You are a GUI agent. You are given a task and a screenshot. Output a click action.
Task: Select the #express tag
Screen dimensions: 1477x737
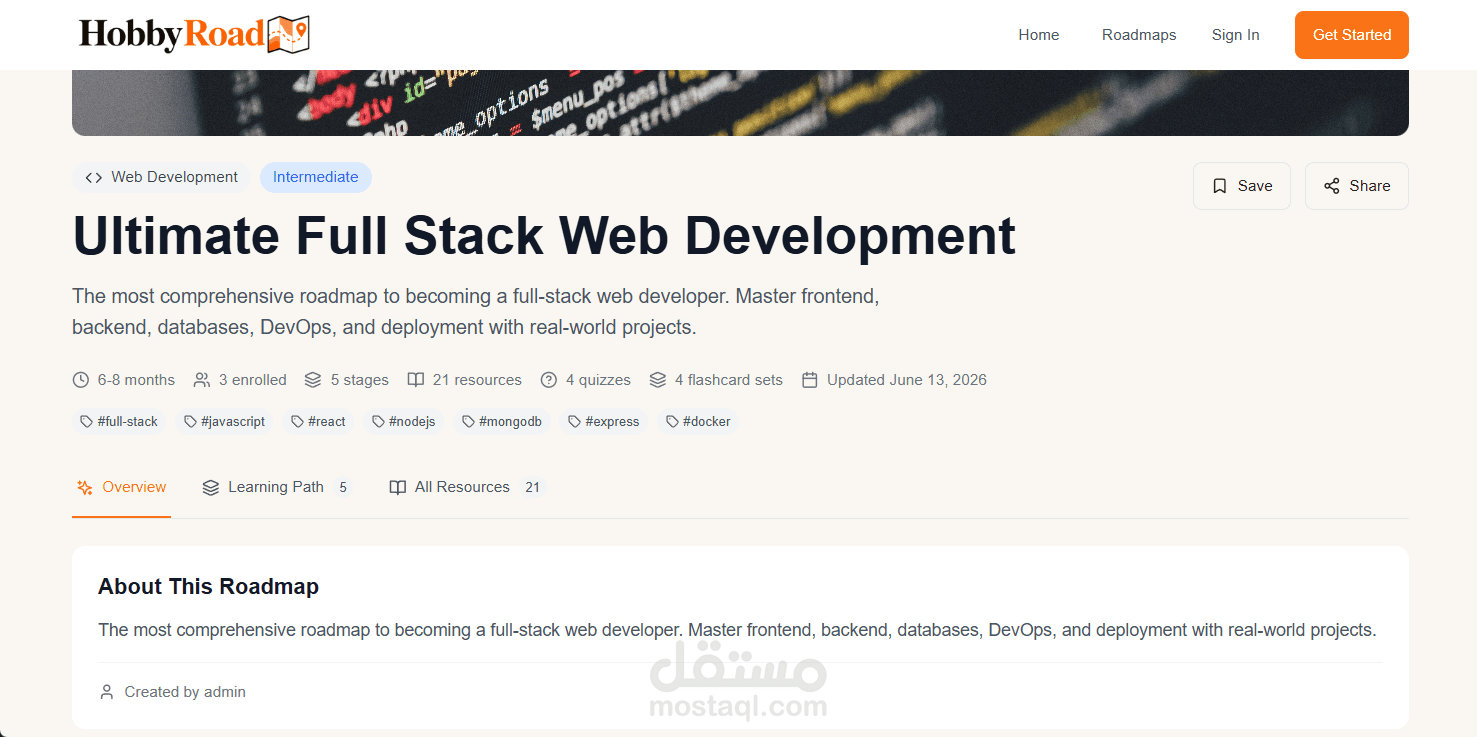pos(604,422)
